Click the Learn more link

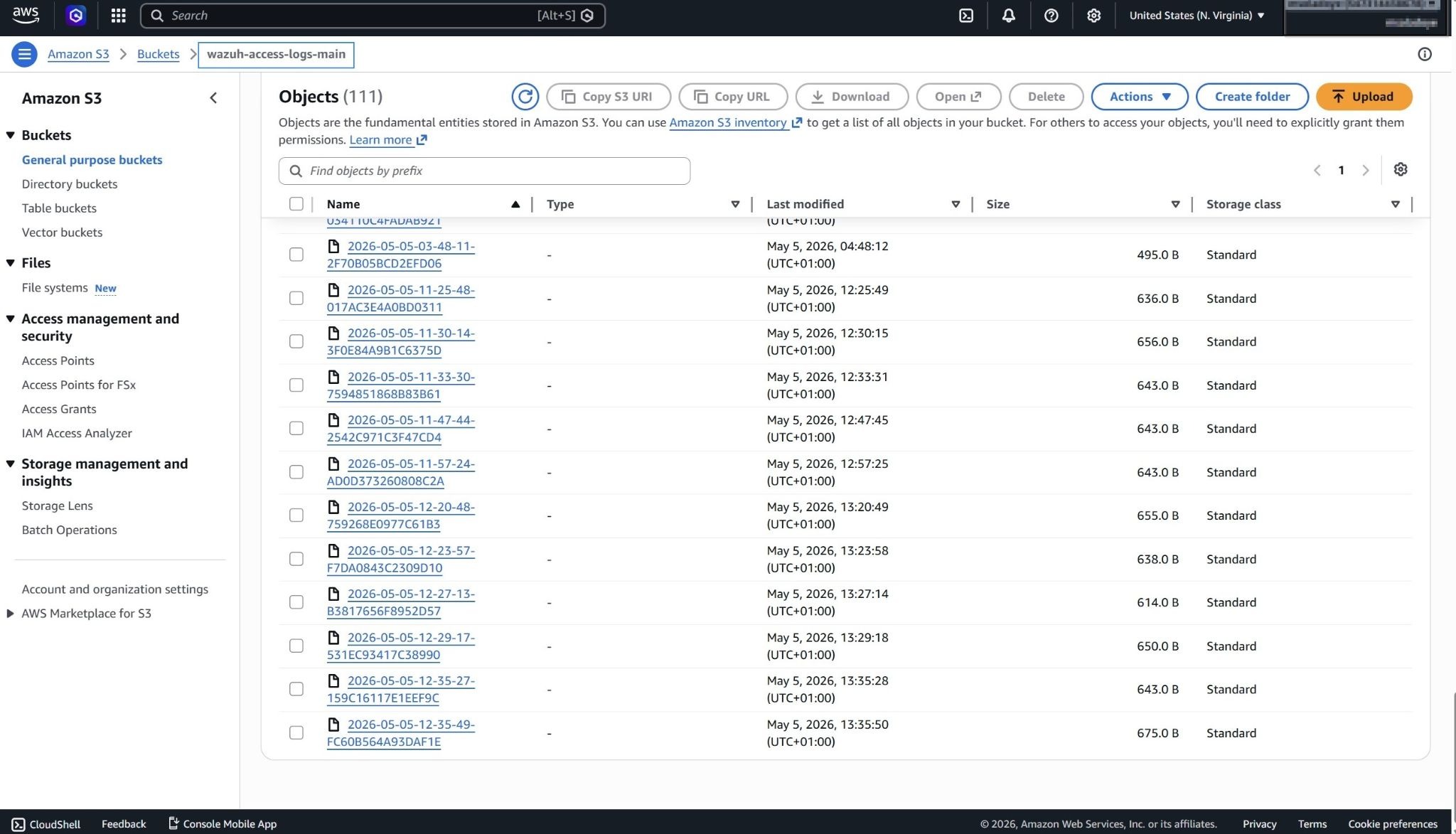tap(387, 140)
